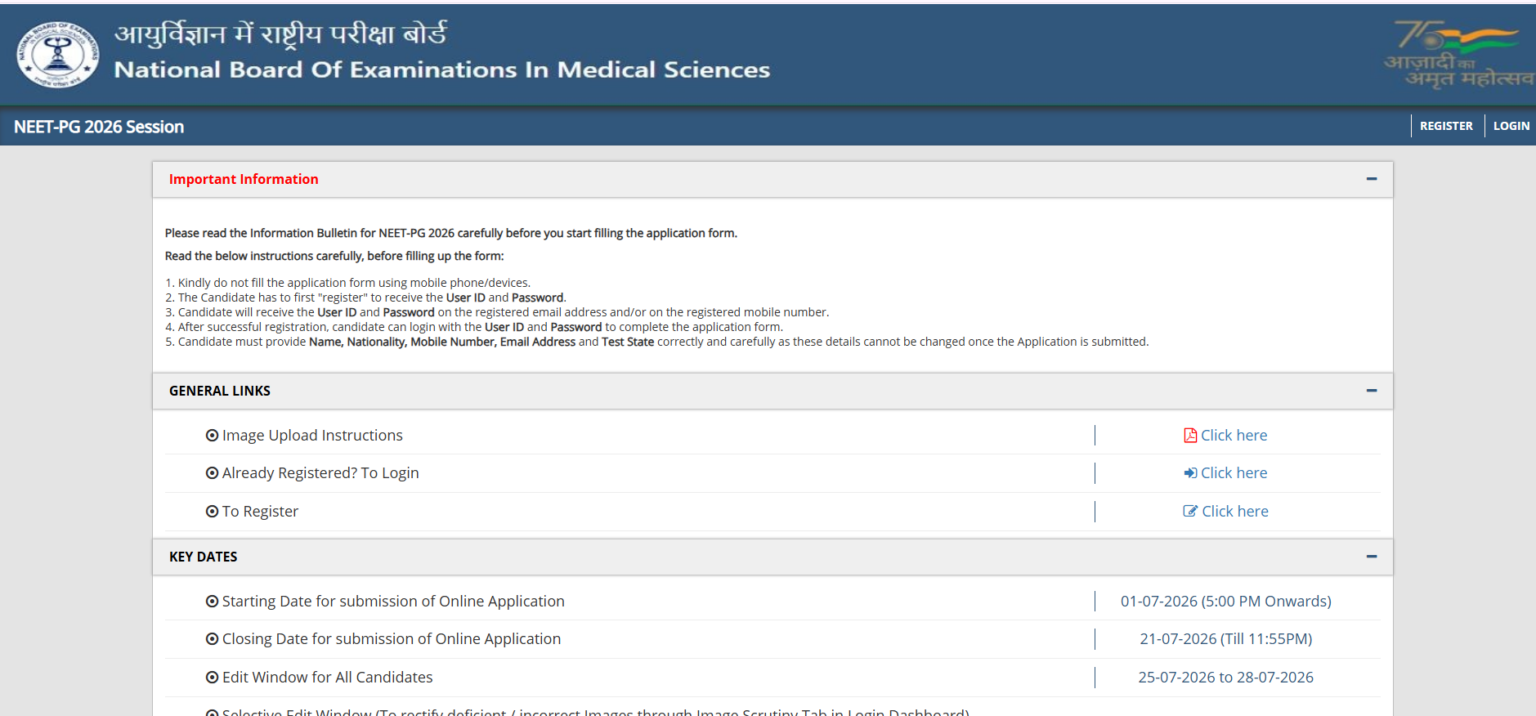Click the To Register label
The height and width of the screenshot is (716, 1536).
[260, 511]
